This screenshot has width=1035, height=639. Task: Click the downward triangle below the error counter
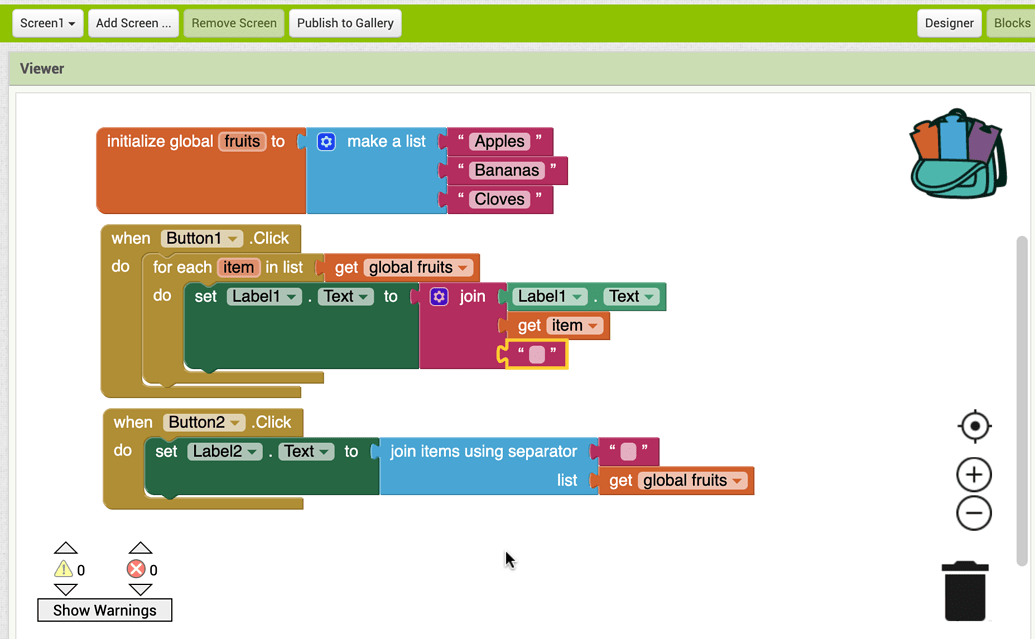pyautogui.click(x=140, y=589)
